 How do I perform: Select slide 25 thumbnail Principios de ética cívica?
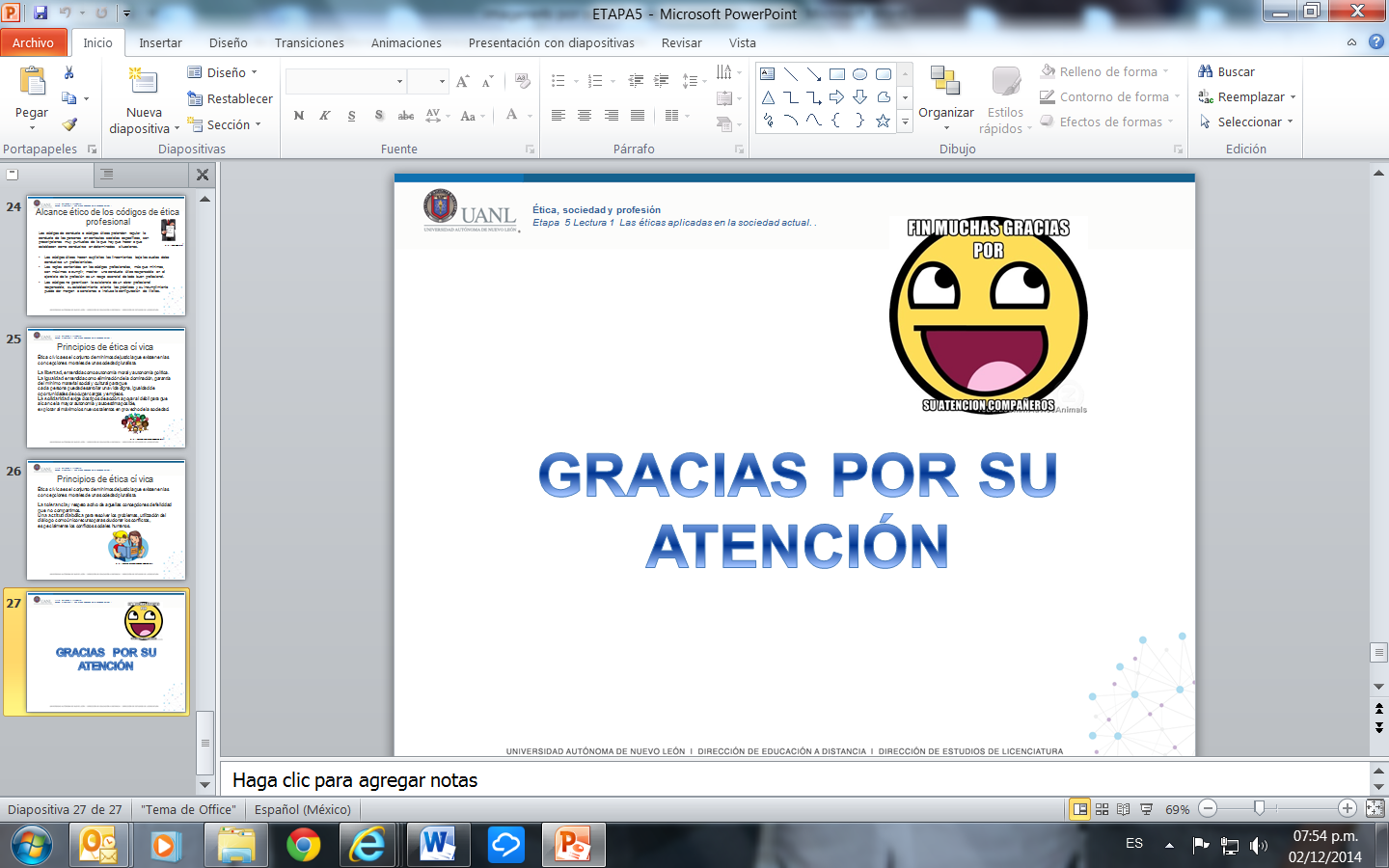pos(106,388)
